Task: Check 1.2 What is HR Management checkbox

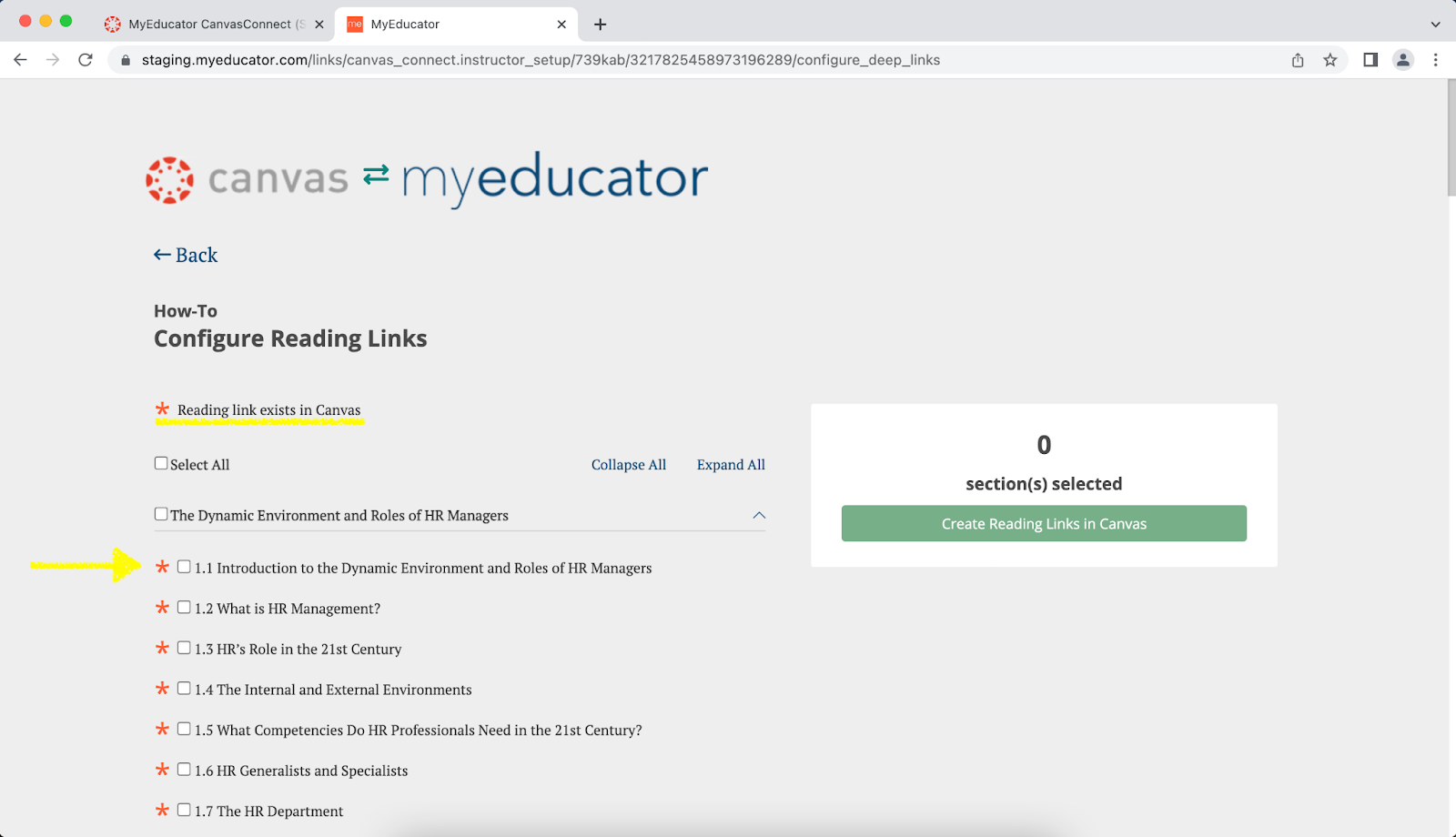Action: point(184,607)
